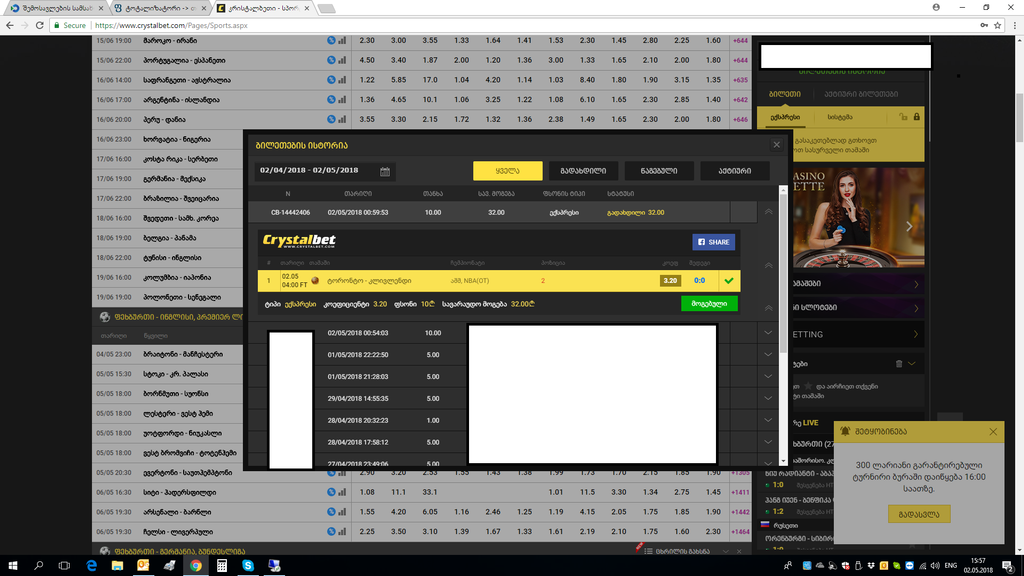This screenshot has width=1024, height=576.
Task: Collapse ticket CB-14442406 row
Action: (768, 212)
